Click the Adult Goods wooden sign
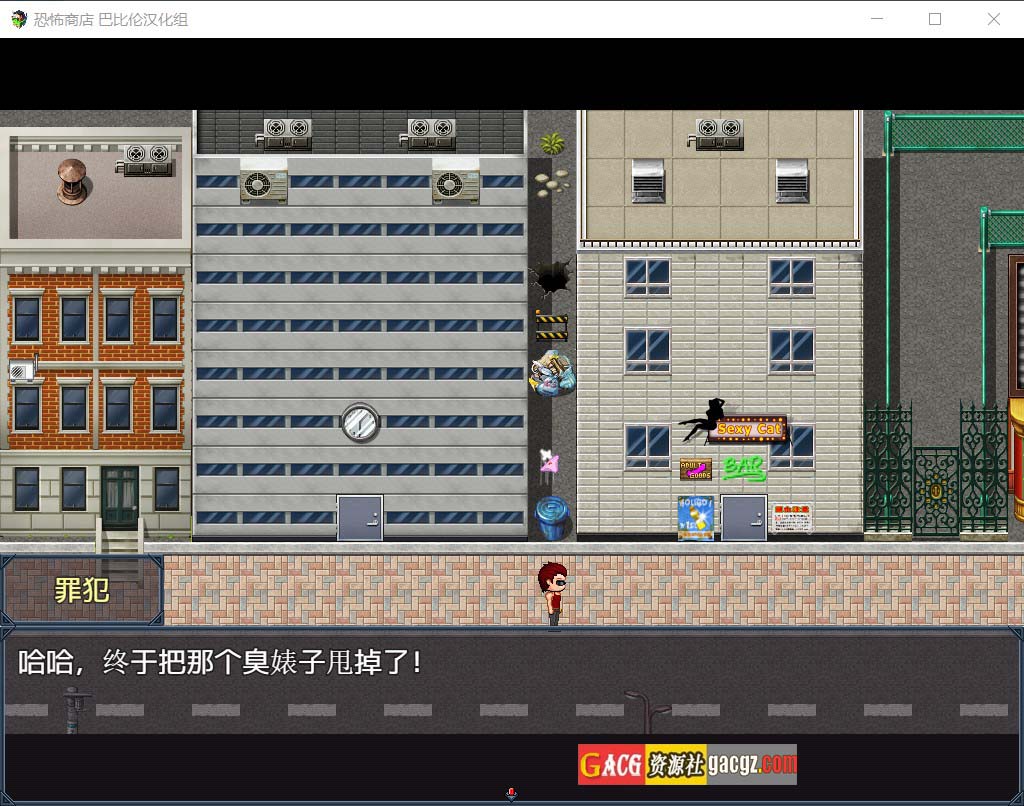 [695, 469]
